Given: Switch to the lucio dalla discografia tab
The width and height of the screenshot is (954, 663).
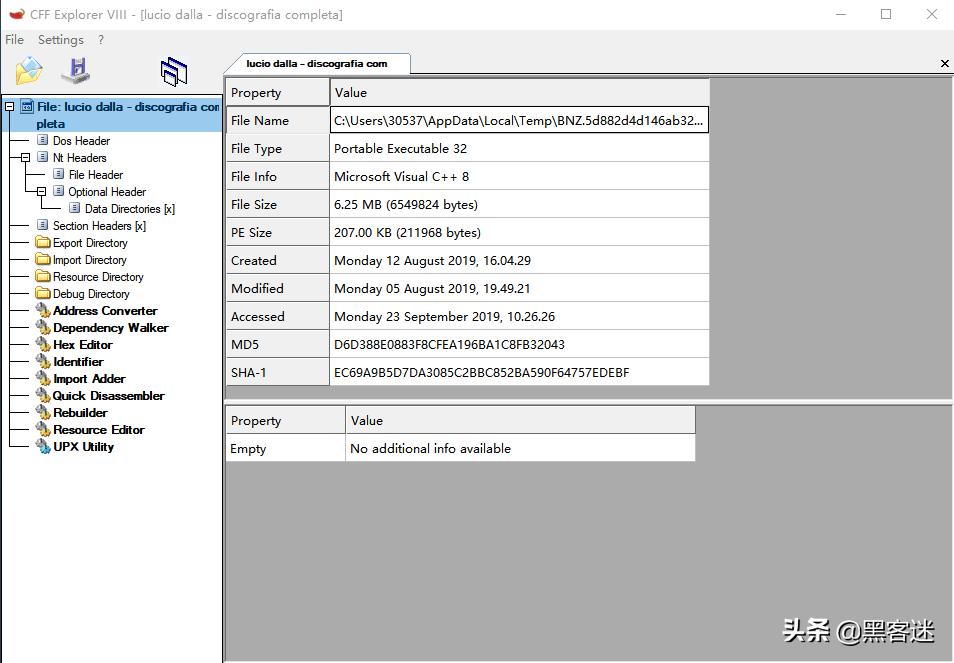Looking at the screenshot, I should click(320, 62).
